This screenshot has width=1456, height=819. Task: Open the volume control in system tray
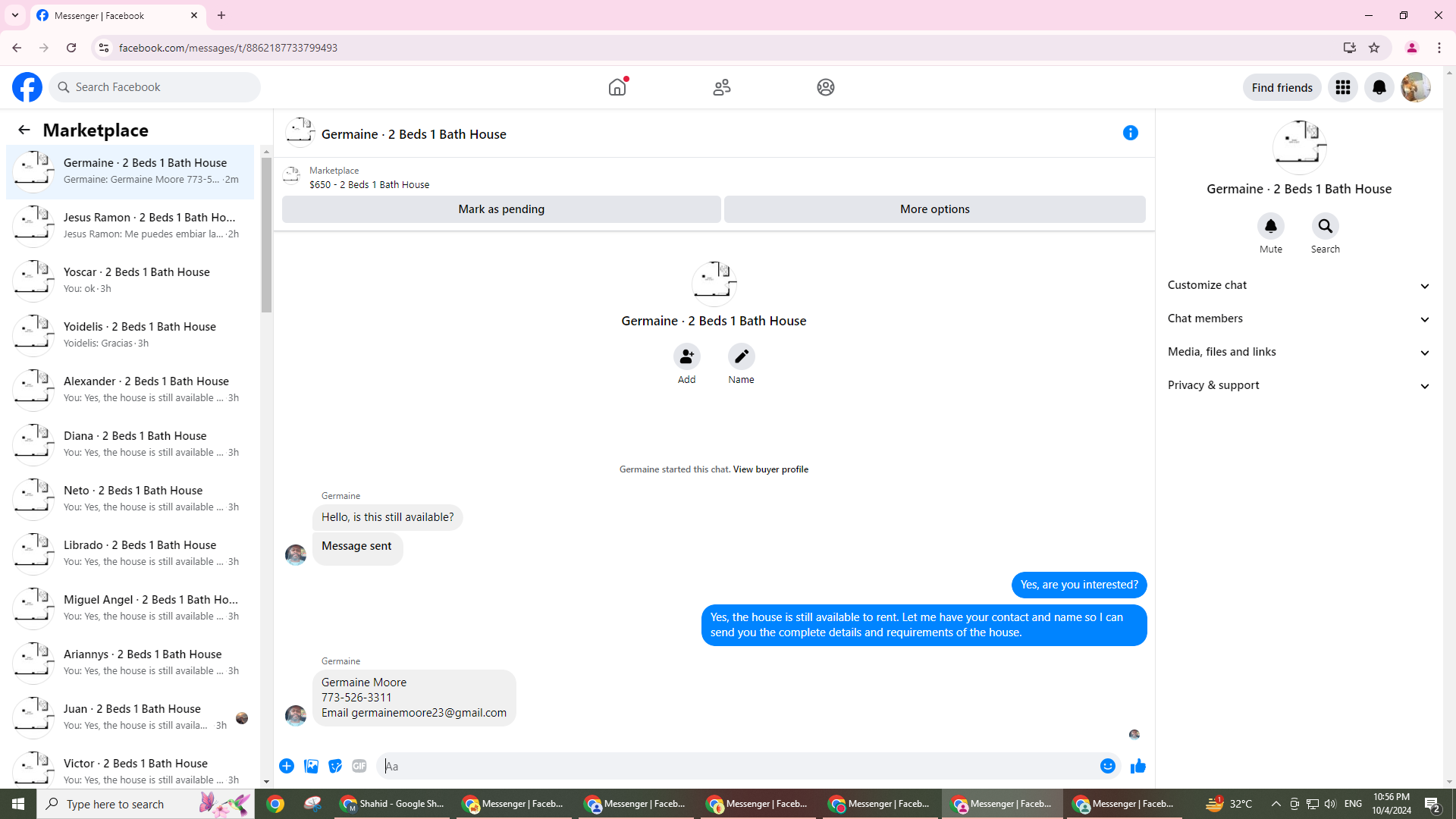1331,804
